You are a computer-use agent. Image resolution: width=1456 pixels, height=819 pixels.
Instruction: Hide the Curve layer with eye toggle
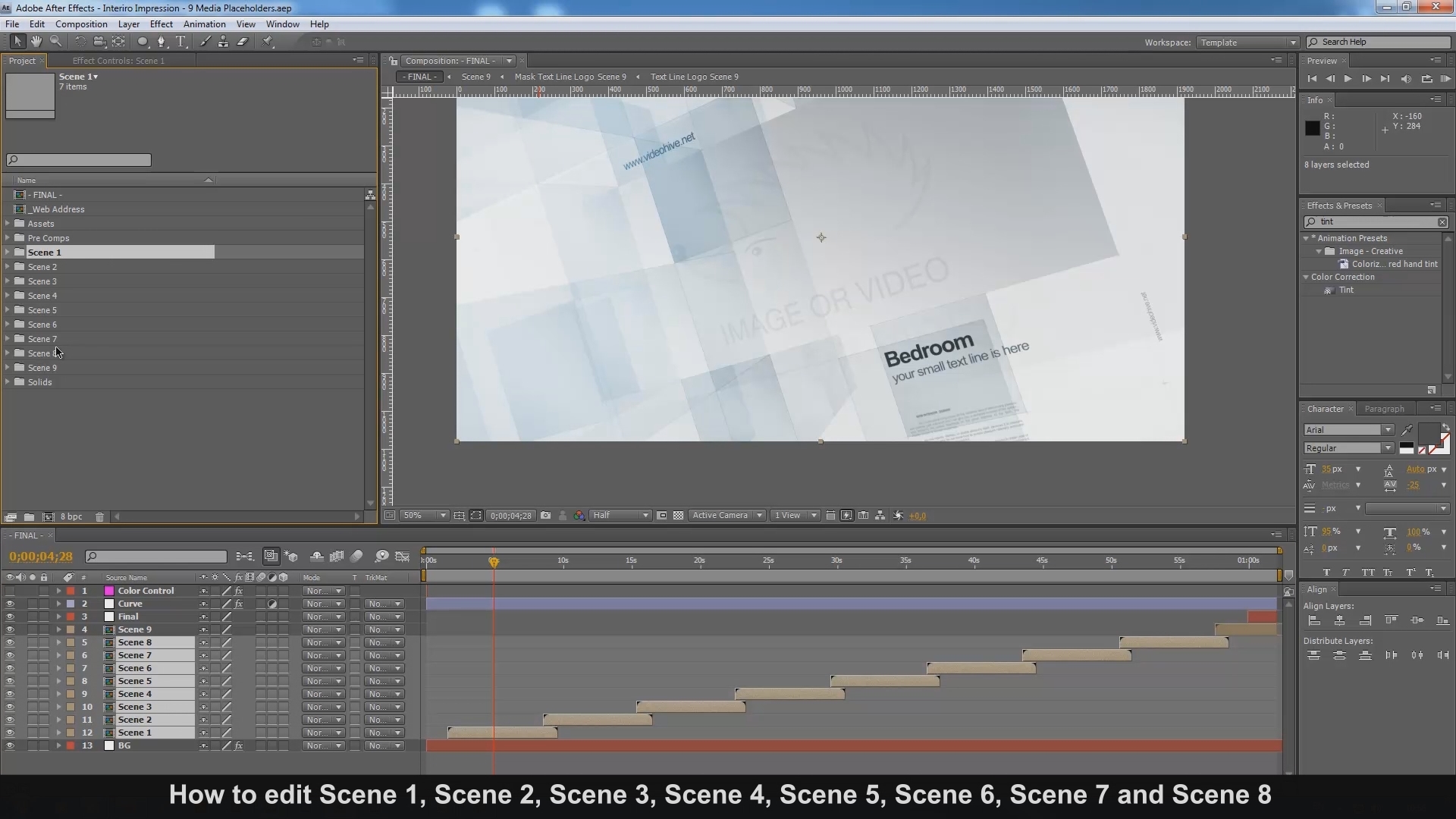click(10, 604)
